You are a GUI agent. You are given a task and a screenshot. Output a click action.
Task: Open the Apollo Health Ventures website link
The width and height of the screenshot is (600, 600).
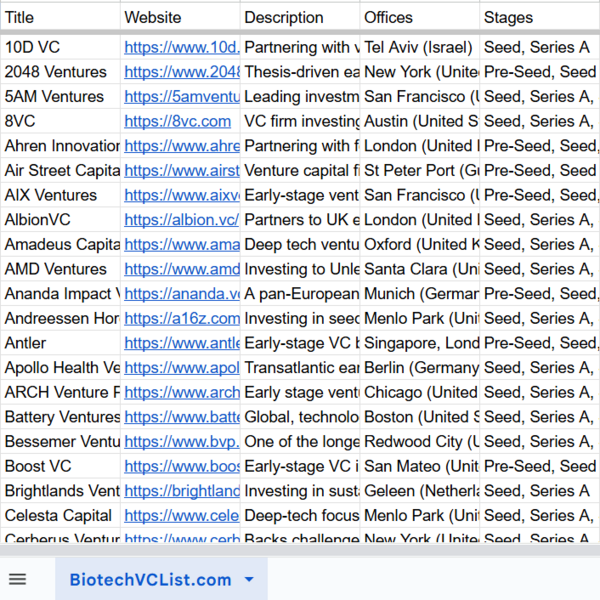[x=182, y=368]
